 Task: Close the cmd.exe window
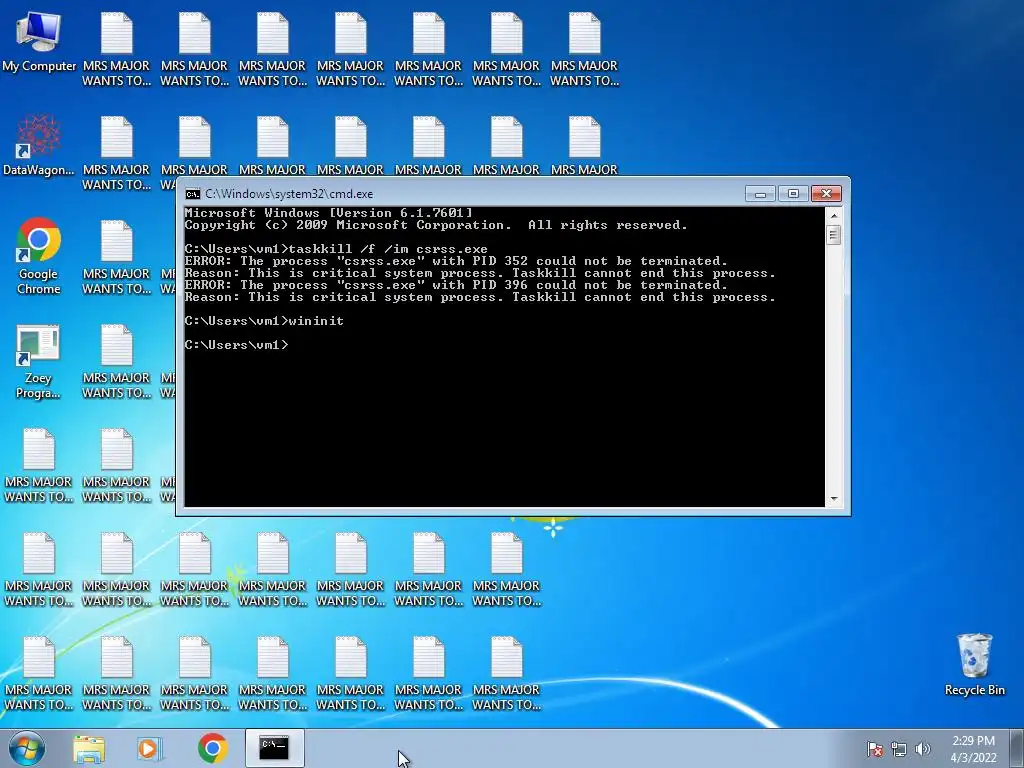(826, 194)
